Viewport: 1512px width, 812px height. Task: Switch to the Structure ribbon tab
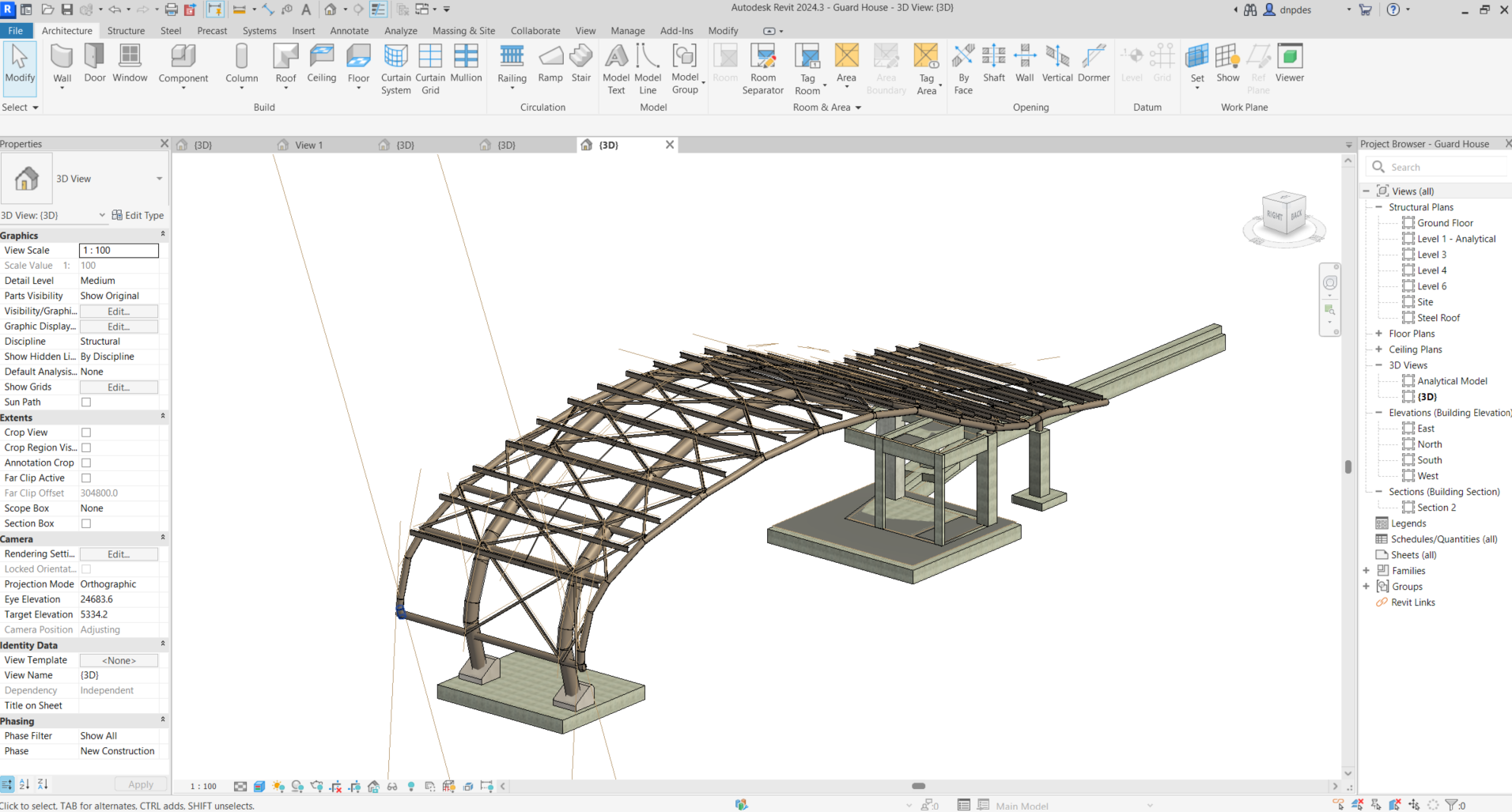pos(126,31)
